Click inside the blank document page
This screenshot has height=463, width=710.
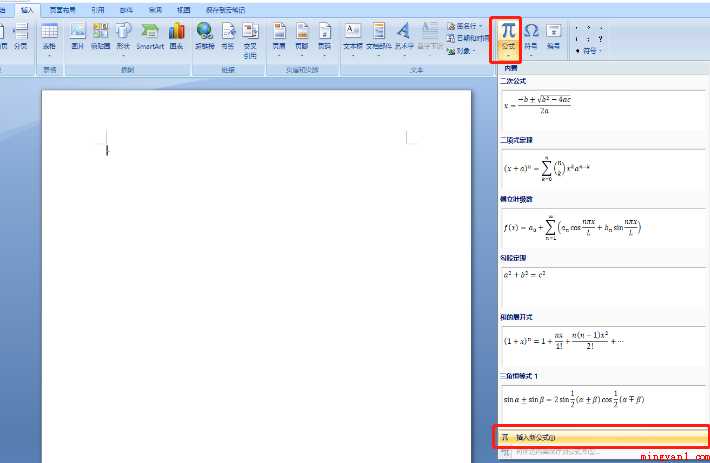click(x=256, y=276)
